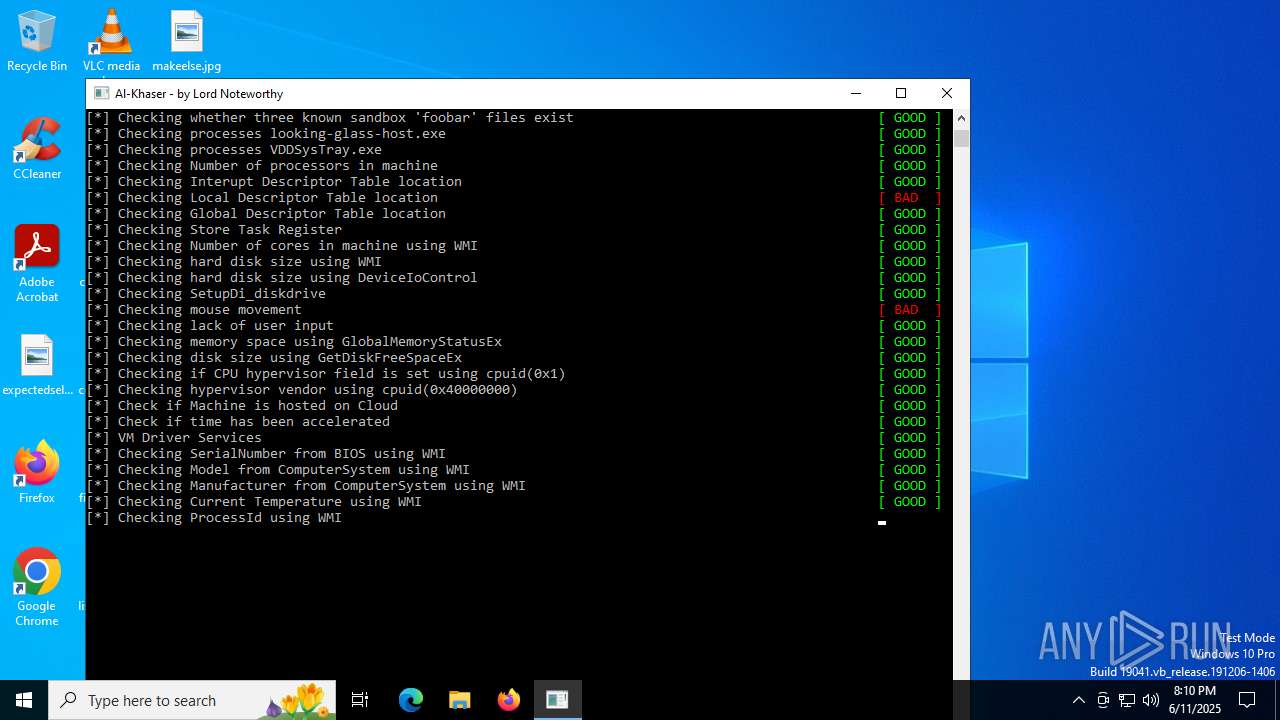This screenshot has height=720, width=1280.
Task: Open the security tray icon
Action: pos(1103,700)
